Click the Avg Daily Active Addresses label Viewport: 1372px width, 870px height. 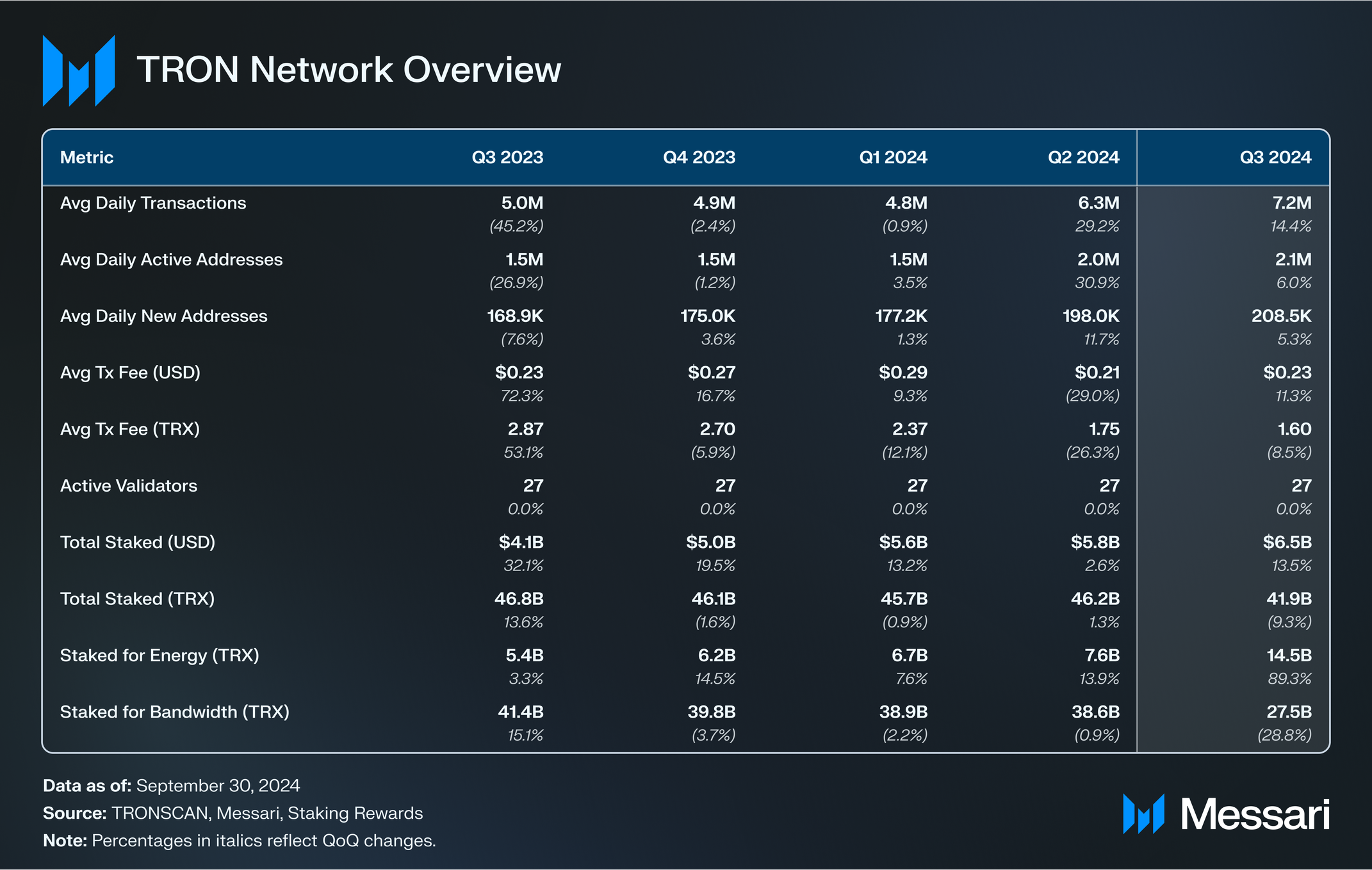click(171, 260)
